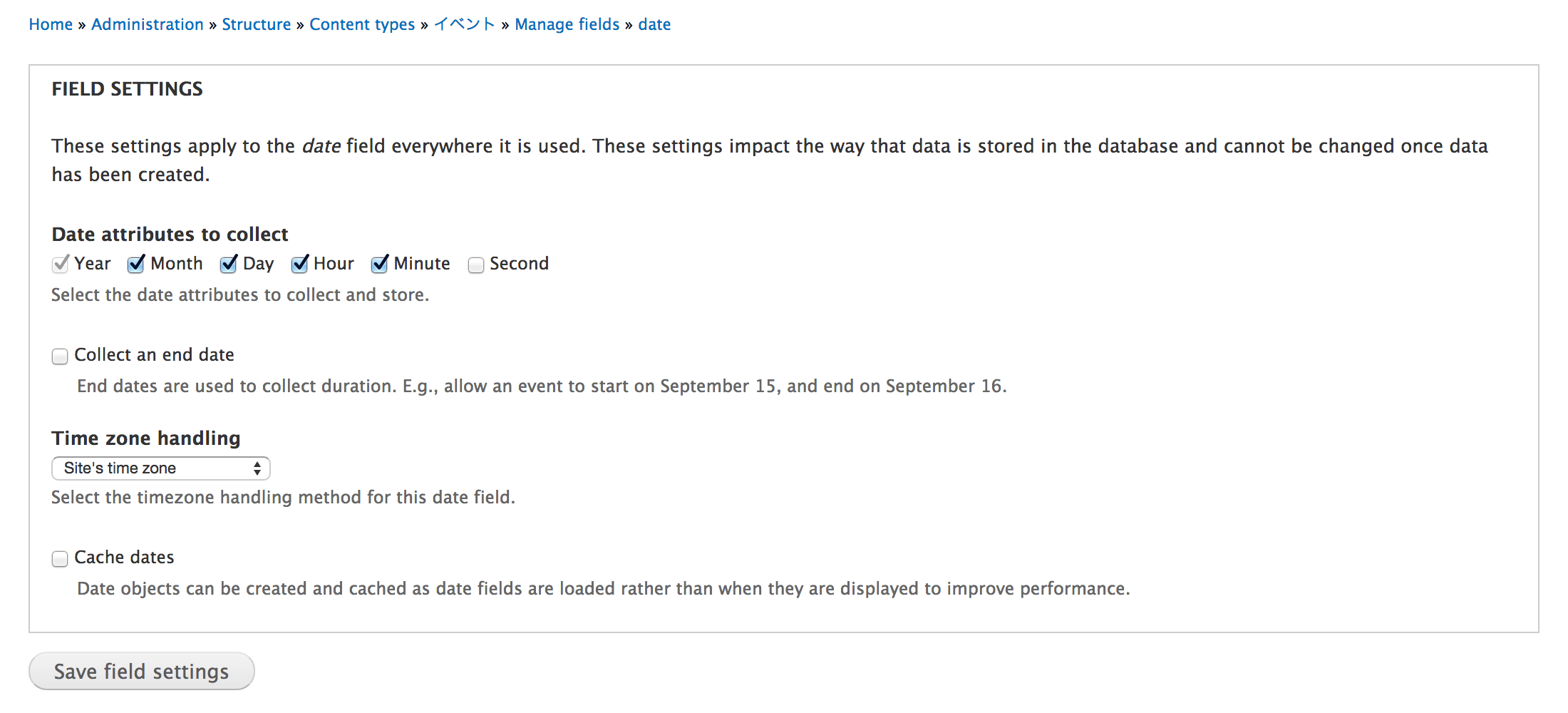Disable the Hour checkbox
Viewport: 1568px width, 713px height.
pos(299,265)
